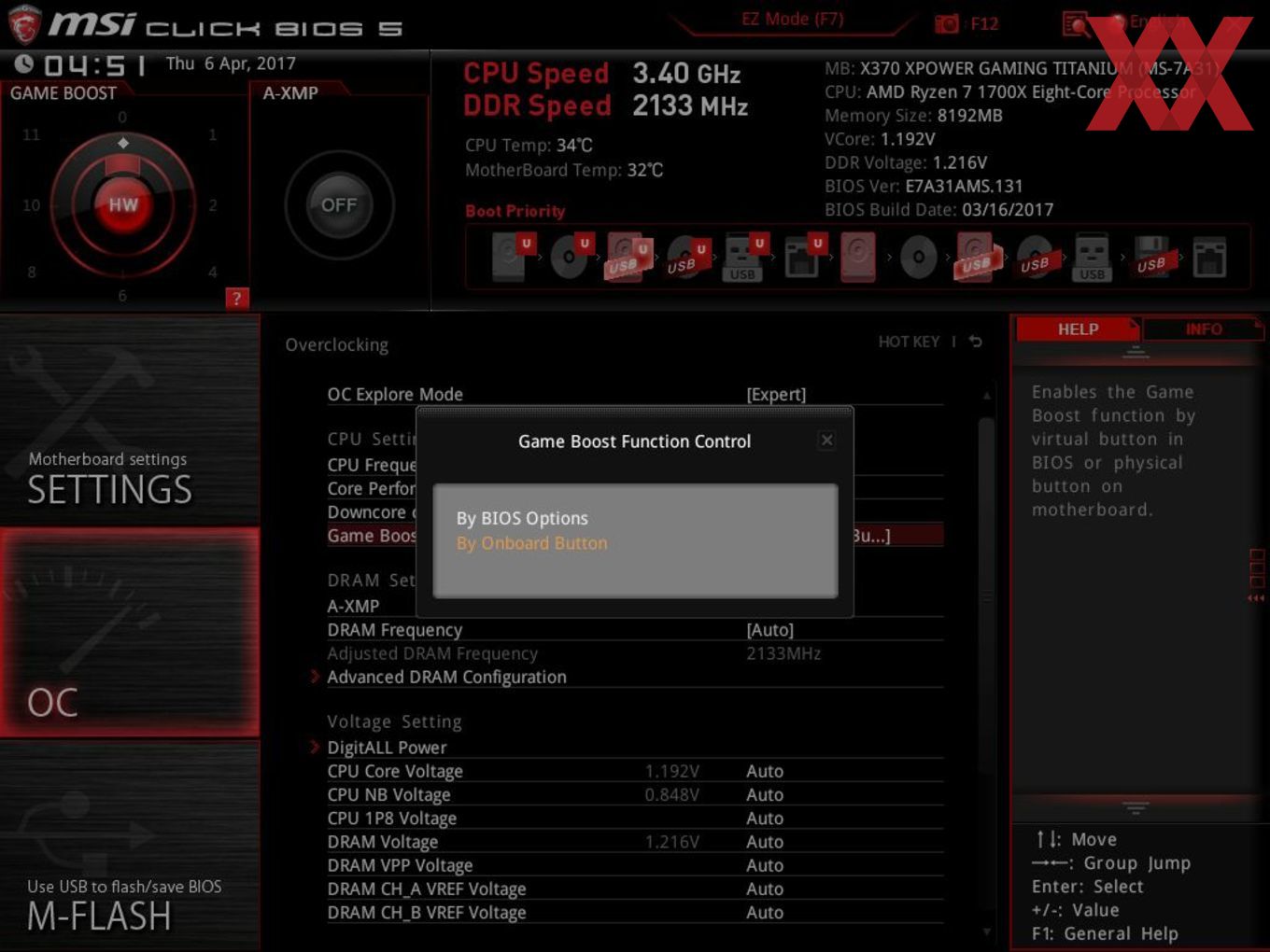Change DRAM CH_A VREF Voltage Auto value

tap(765, 889)
